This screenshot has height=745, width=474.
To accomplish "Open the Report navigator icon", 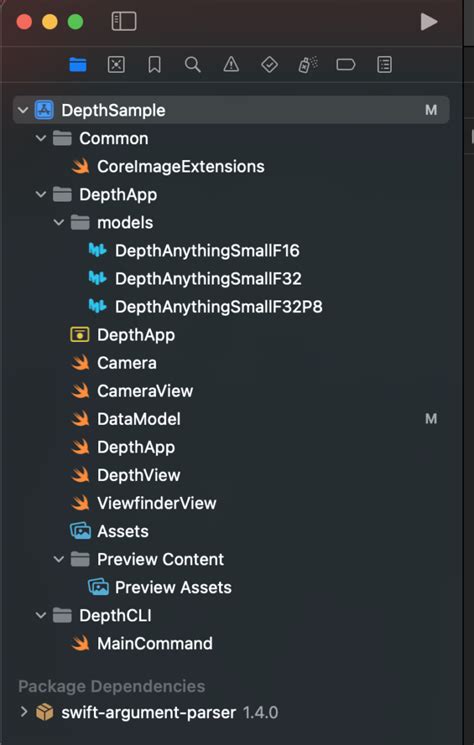I will pos(384,64).
